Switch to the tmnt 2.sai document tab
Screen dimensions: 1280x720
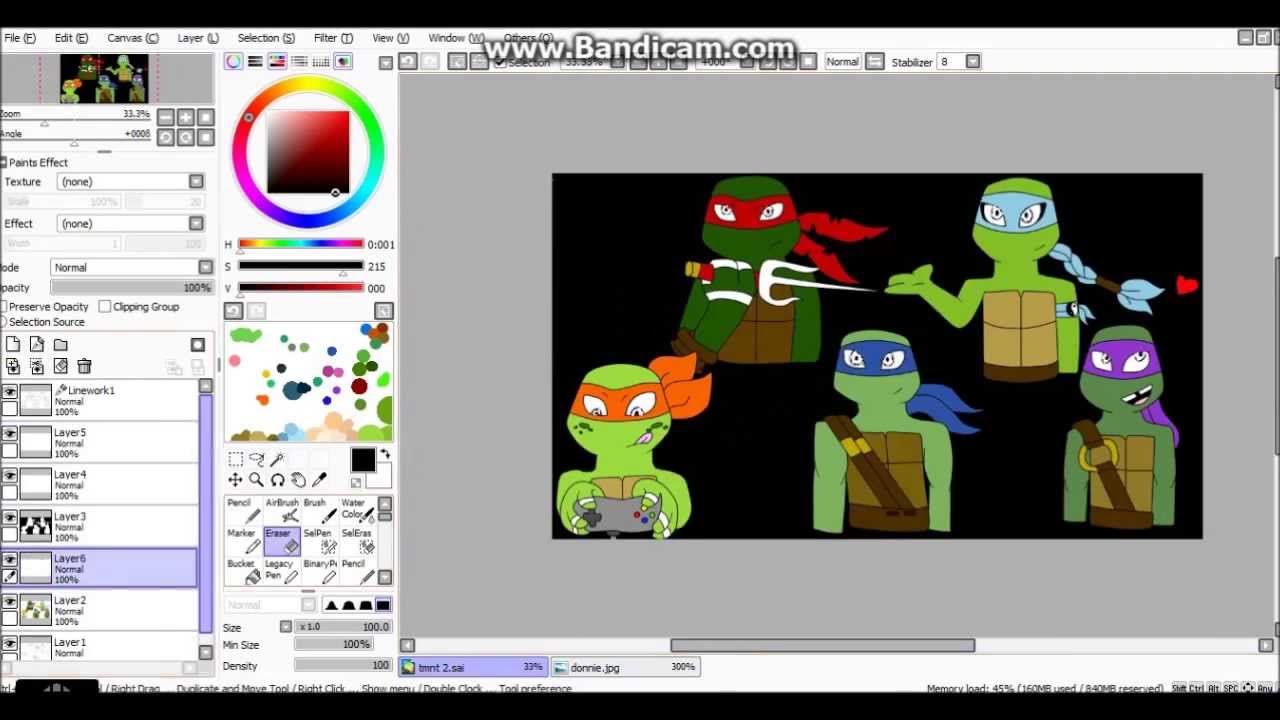click(x=473, y=667)
